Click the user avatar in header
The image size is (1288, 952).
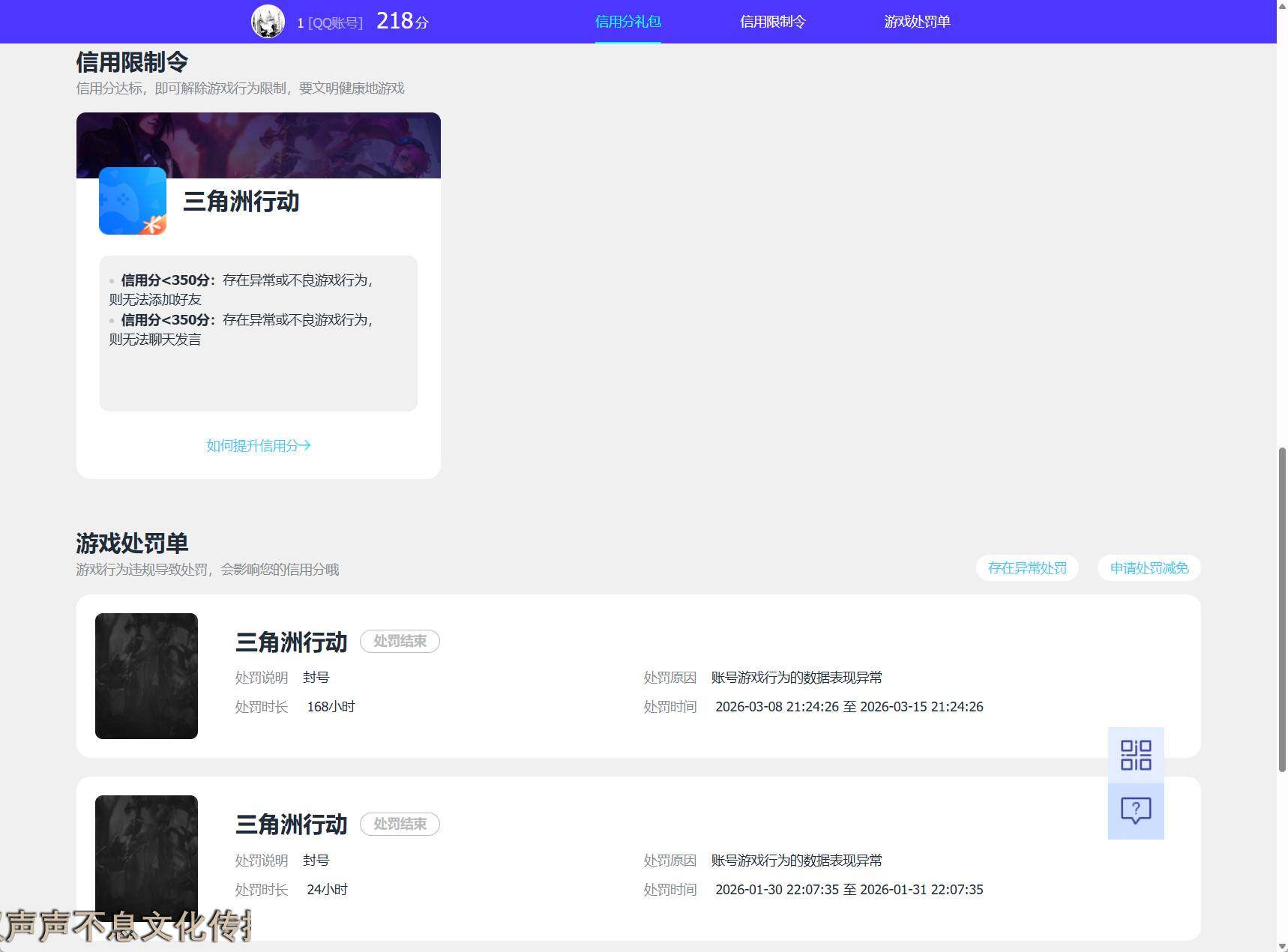click(268, 21)
